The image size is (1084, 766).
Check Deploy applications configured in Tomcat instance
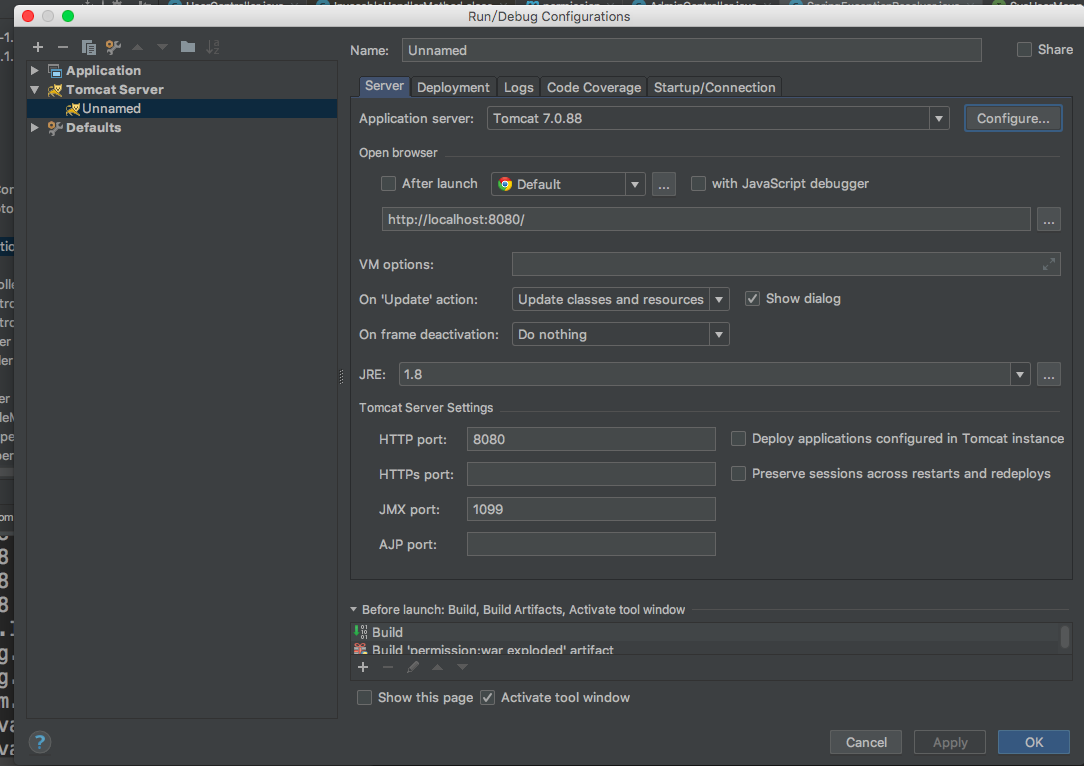click(738, 439)
